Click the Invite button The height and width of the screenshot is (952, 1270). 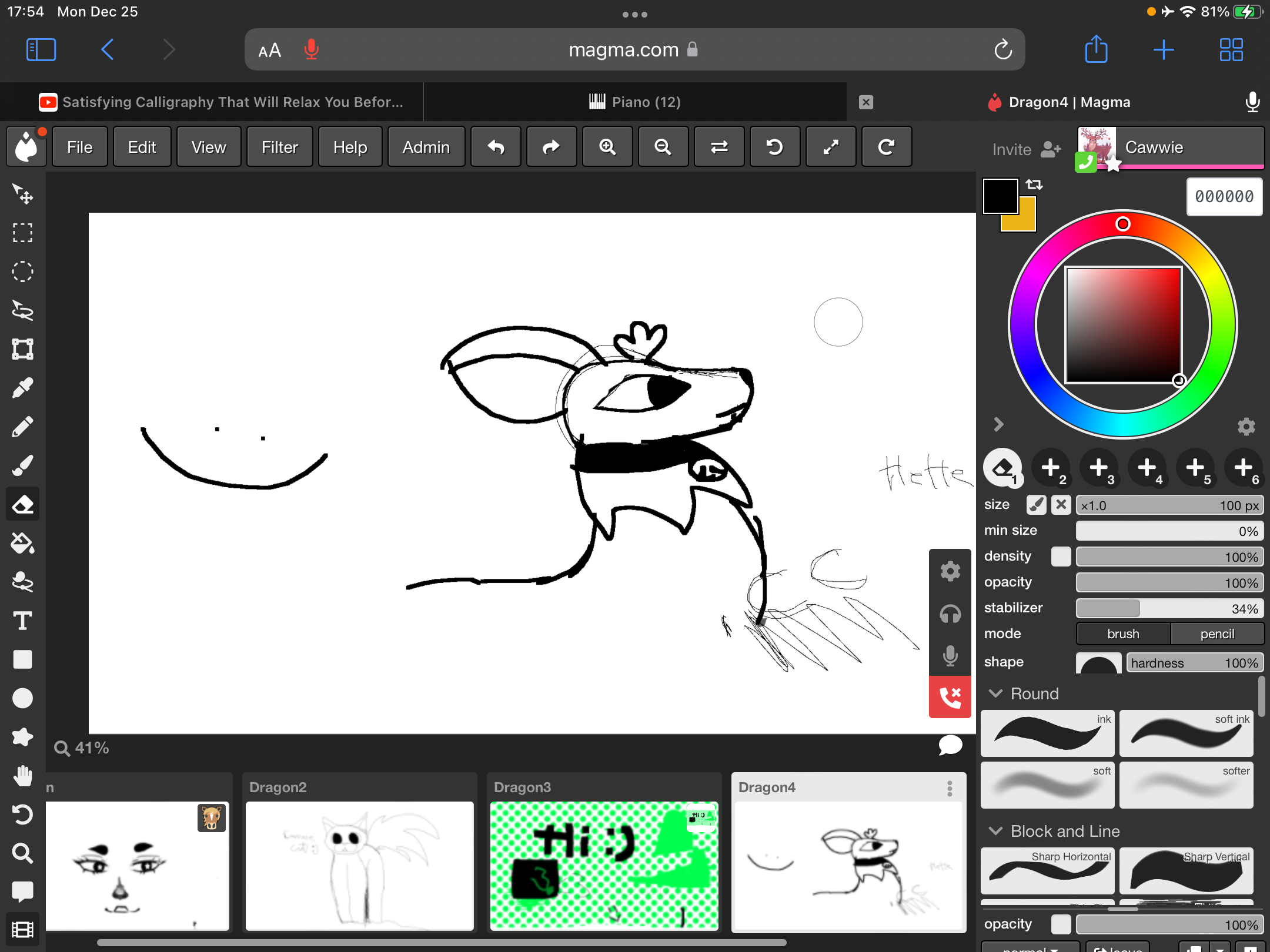point(1027,149)
